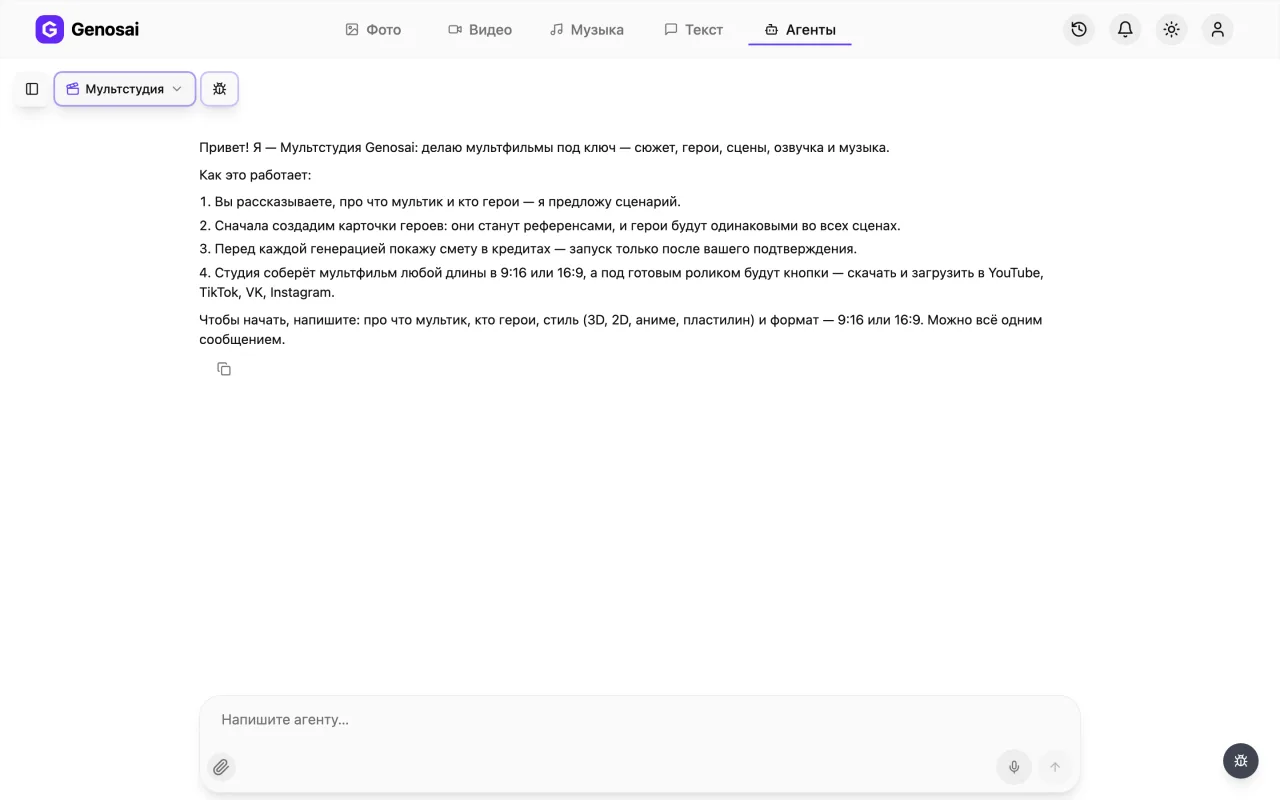
Task: Open the history clock icon
Action: pyautogui.click(x=1079, y=29)
